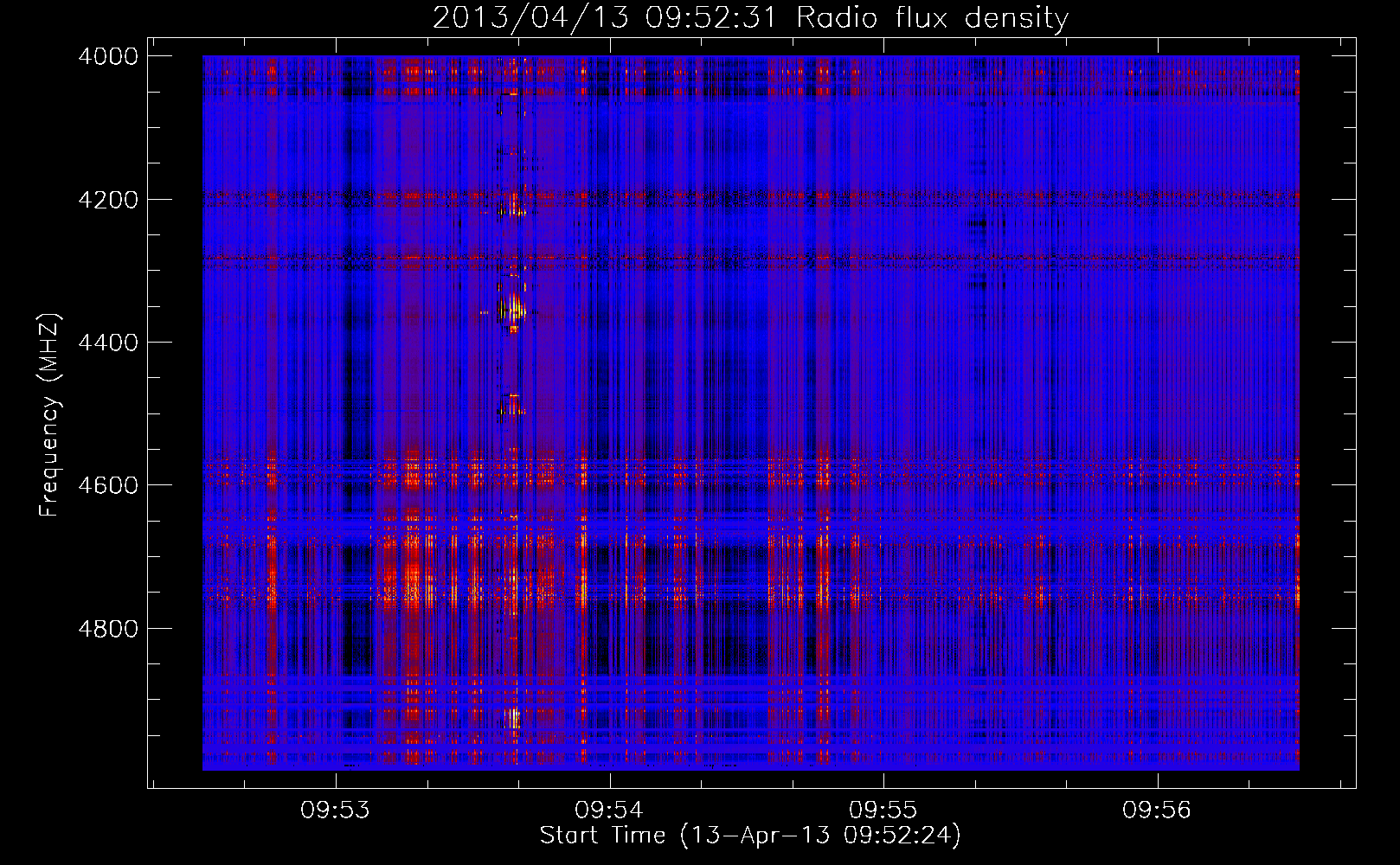
Task: Click the 'Start Time (13-Apr-13 09:52:24)' axis title
Action: 750,836
